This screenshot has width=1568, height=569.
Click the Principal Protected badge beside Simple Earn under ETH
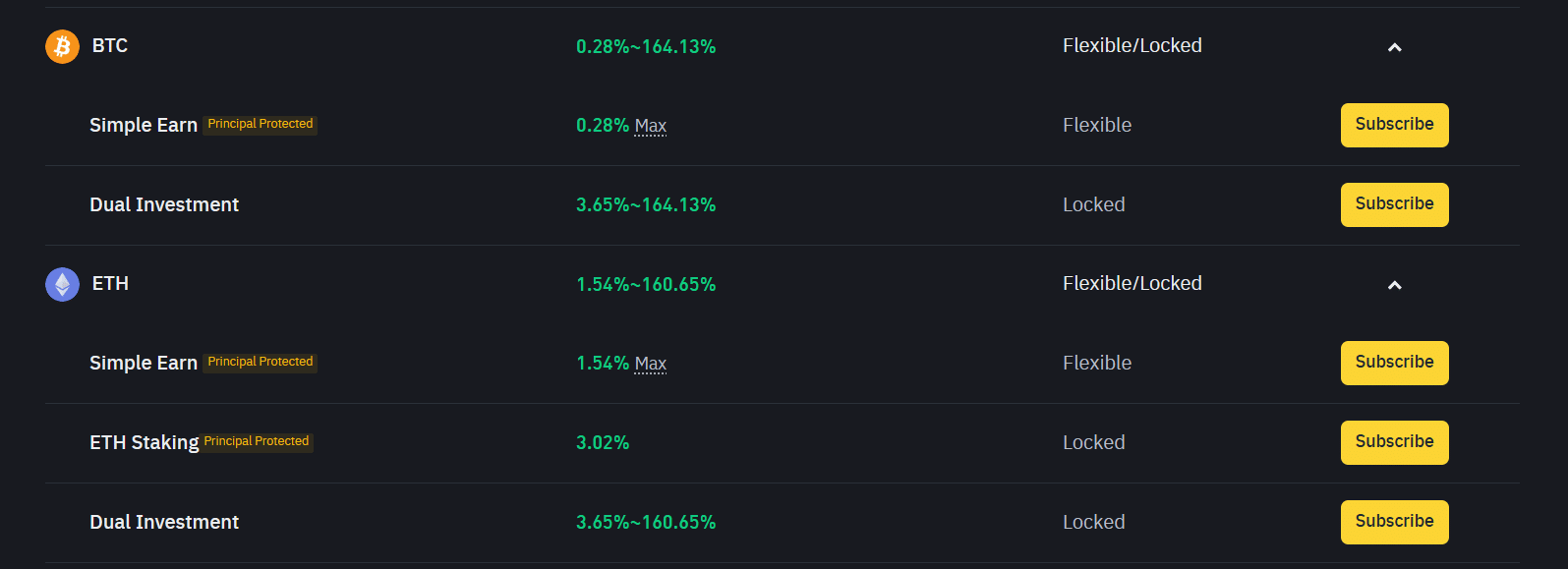[260, 362]
